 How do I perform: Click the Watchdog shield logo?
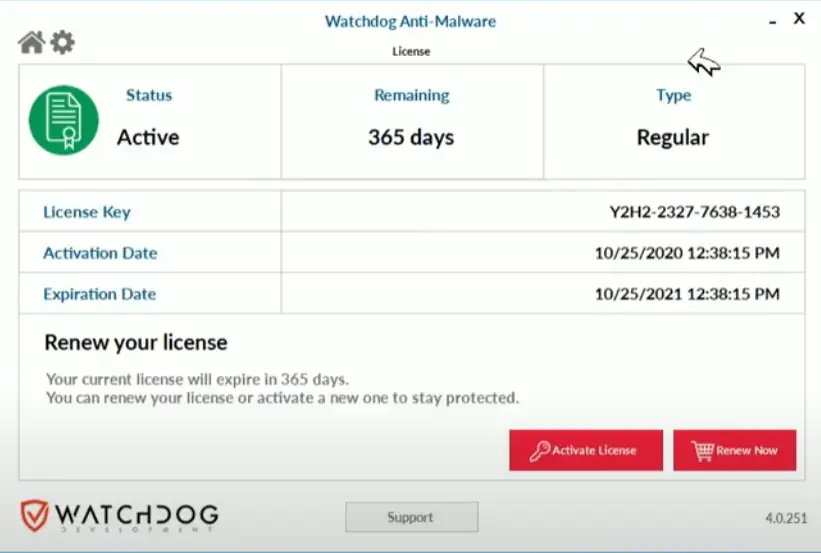coord(35,516)
